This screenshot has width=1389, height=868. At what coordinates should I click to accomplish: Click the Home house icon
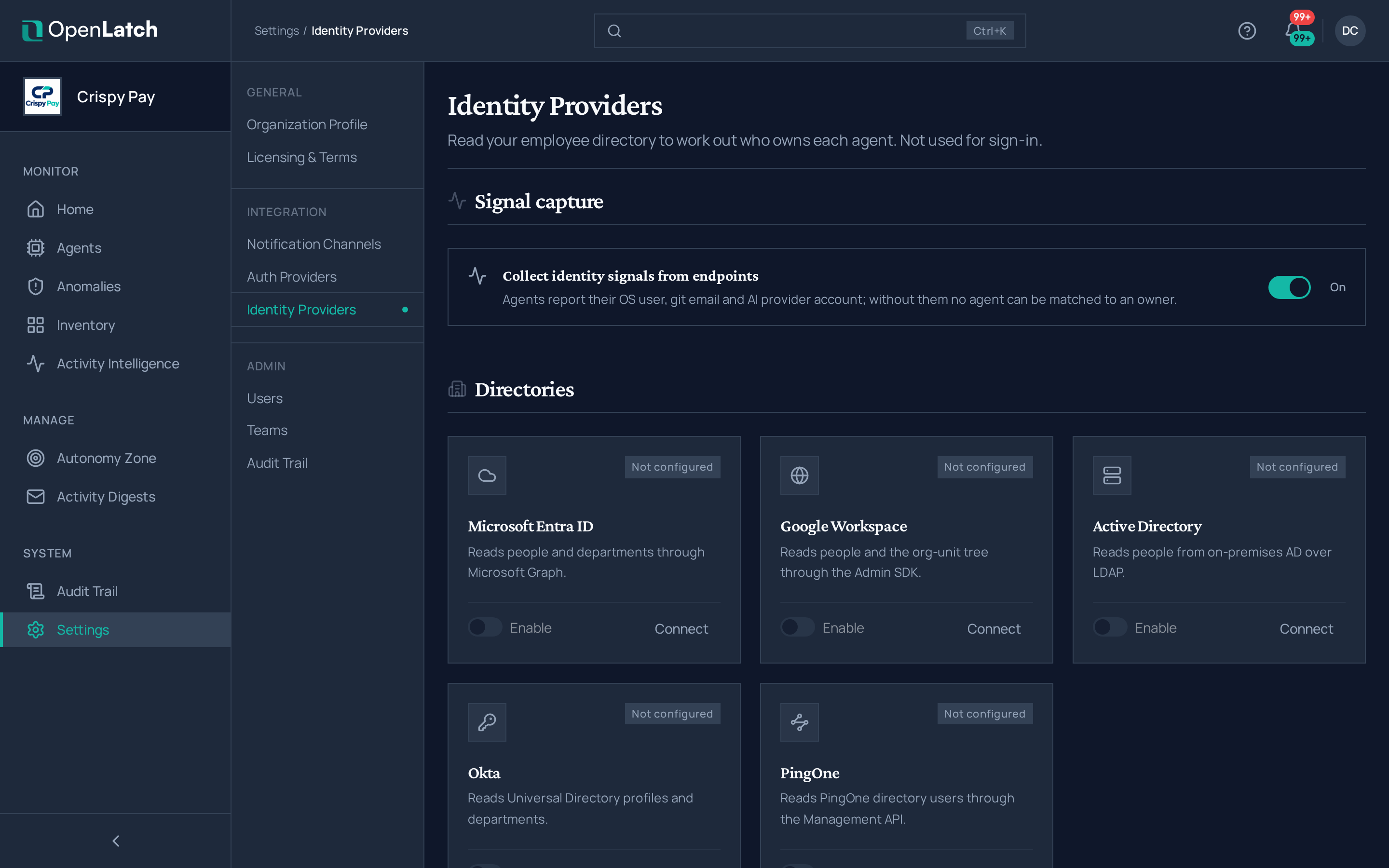click(x=36, y=209)
